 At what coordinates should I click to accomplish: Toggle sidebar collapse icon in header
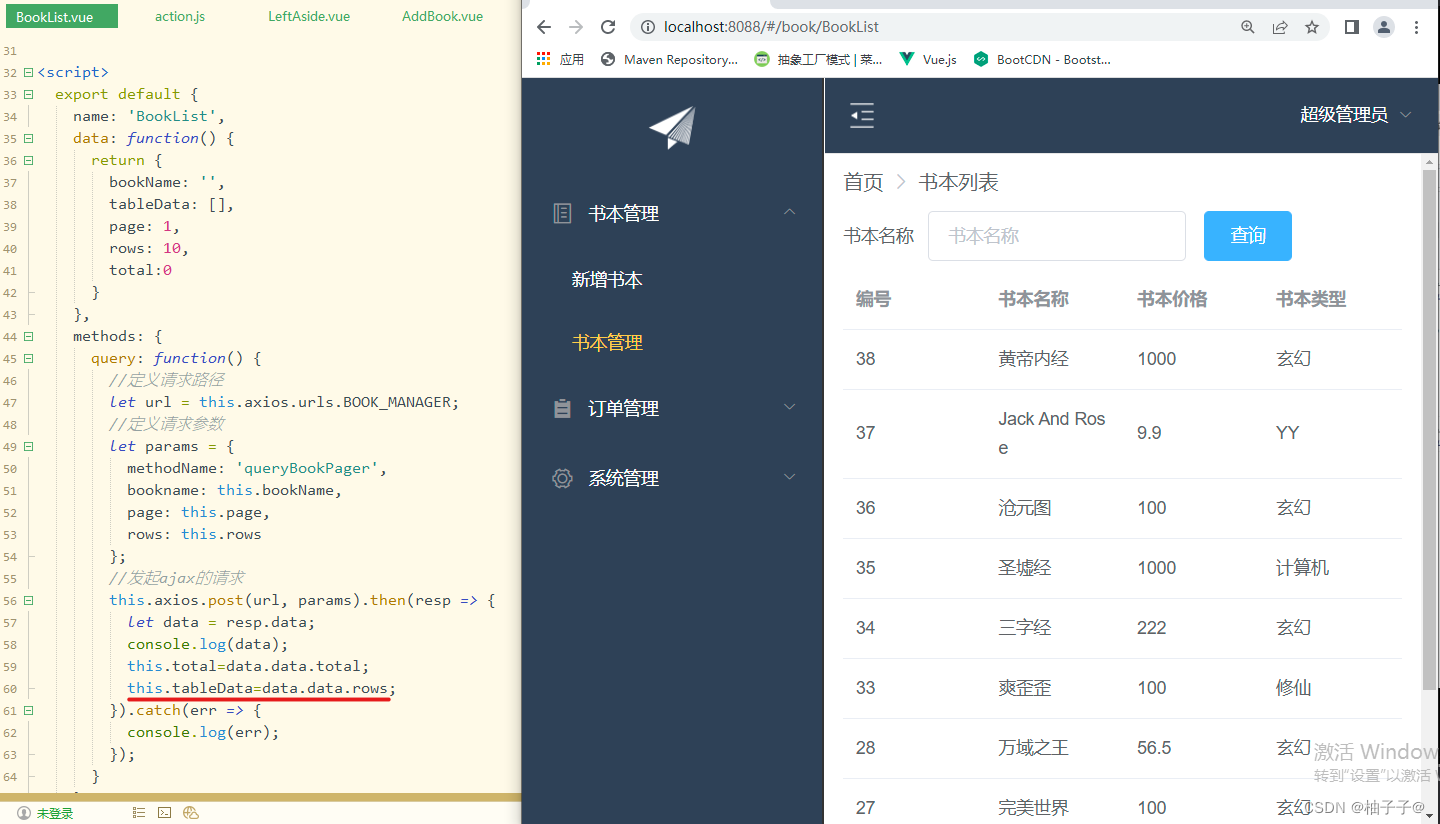pos(862,116)
